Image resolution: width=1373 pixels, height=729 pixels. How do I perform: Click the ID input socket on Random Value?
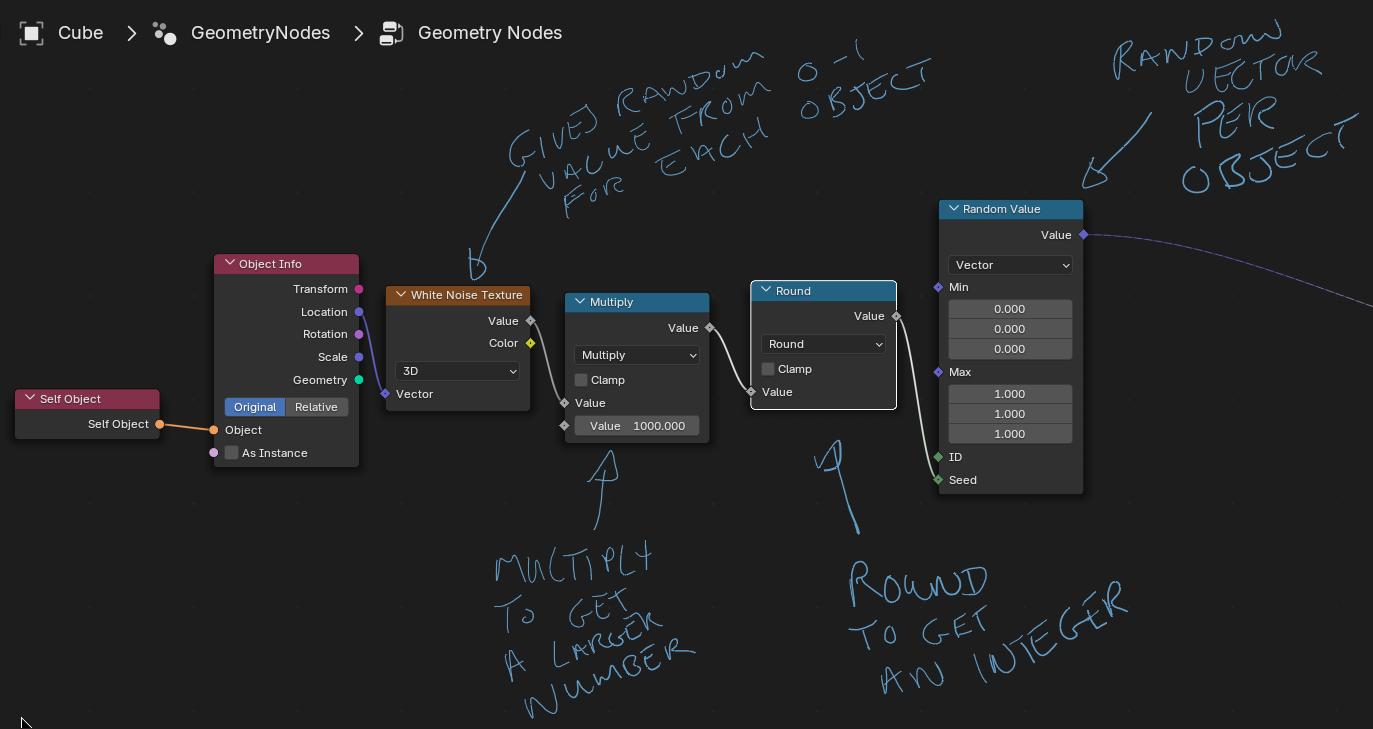coord(938,457)
